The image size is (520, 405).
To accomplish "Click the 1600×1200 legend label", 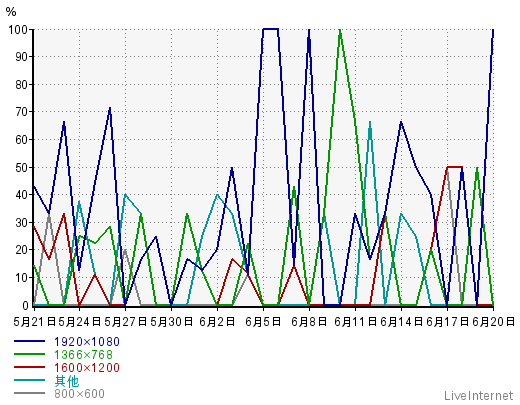I will pos(87,368).
